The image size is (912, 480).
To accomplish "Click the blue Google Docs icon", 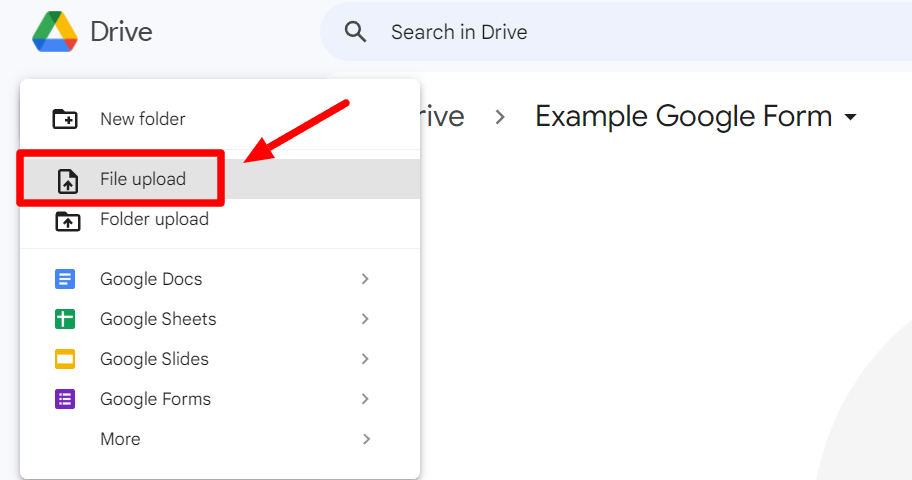I will [65, 279].
